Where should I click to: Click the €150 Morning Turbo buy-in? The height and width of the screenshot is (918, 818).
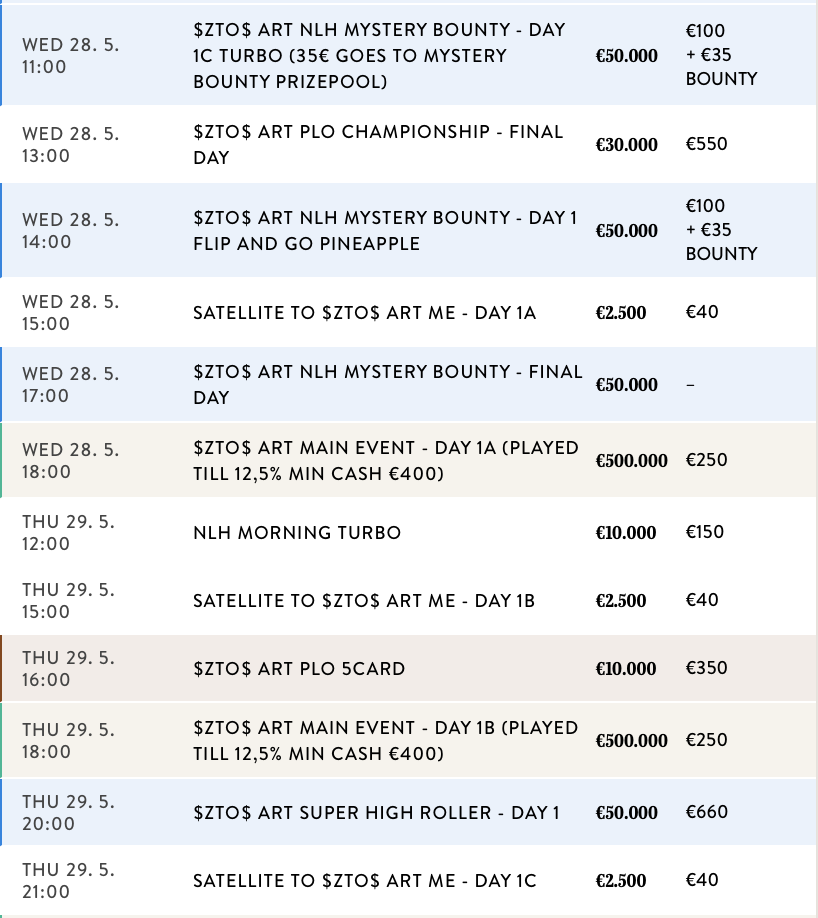tap(704, 532)
